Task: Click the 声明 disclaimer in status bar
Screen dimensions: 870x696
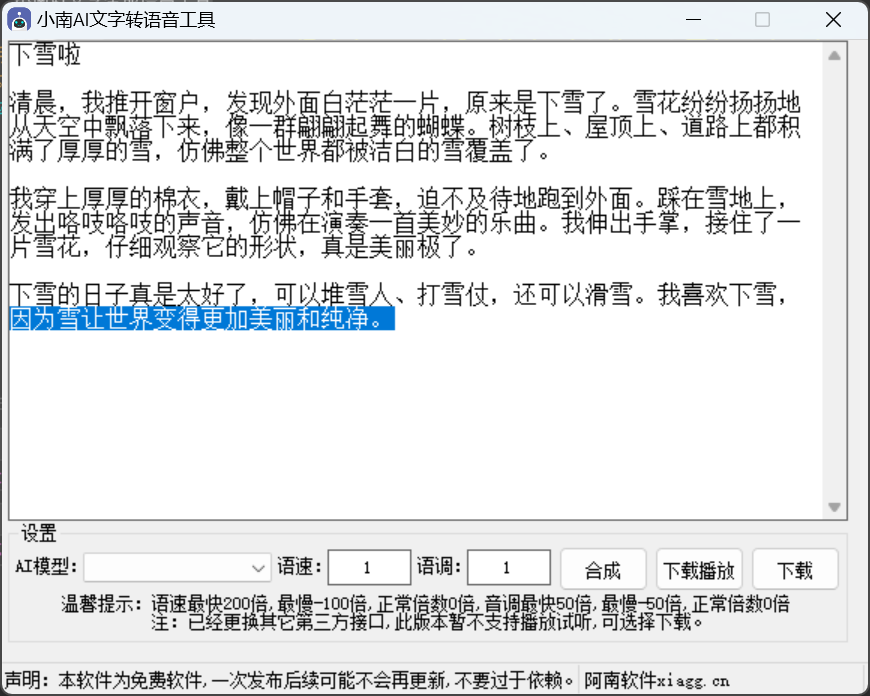Action: pyautogui.click(x=290, y=680)
